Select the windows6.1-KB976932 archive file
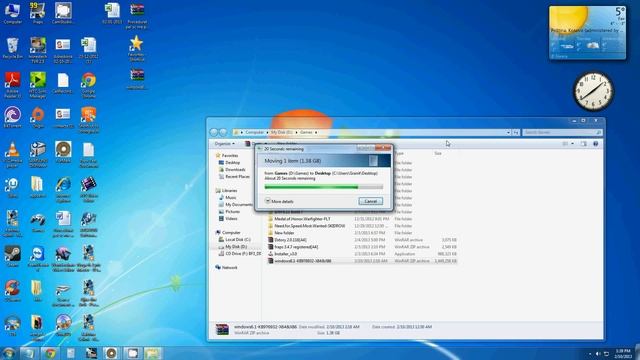Image resolution: width=640 pixels, height=360 pixels. click(362, 261)
